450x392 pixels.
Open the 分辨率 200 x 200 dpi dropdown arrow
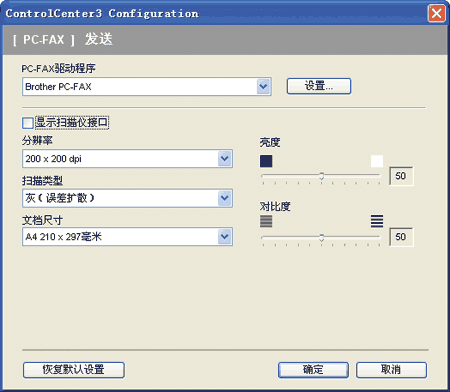pos(225,159)
